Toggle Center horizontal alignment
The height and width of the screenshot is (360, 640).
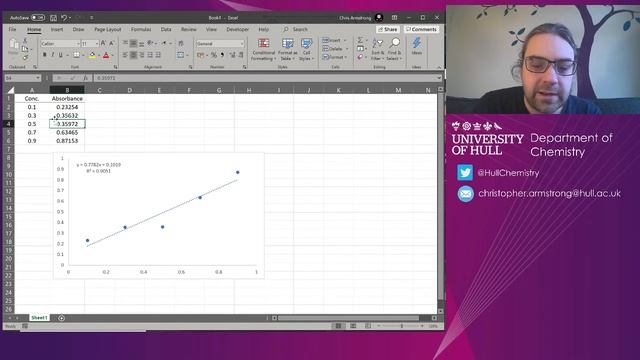(x=133, y=55)
